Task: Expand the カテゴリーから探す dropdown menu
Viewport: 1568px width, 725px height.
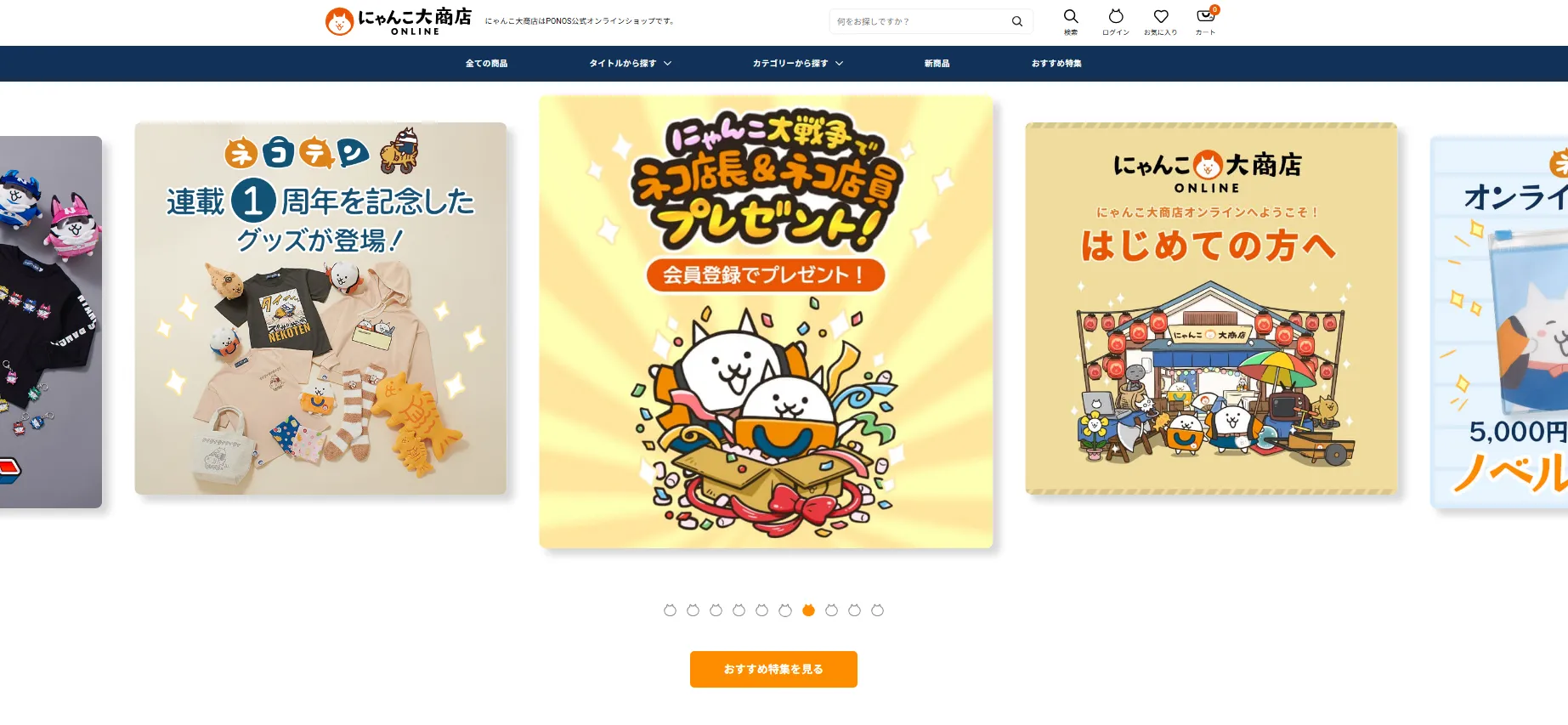Action: click(x=797, y=64)
